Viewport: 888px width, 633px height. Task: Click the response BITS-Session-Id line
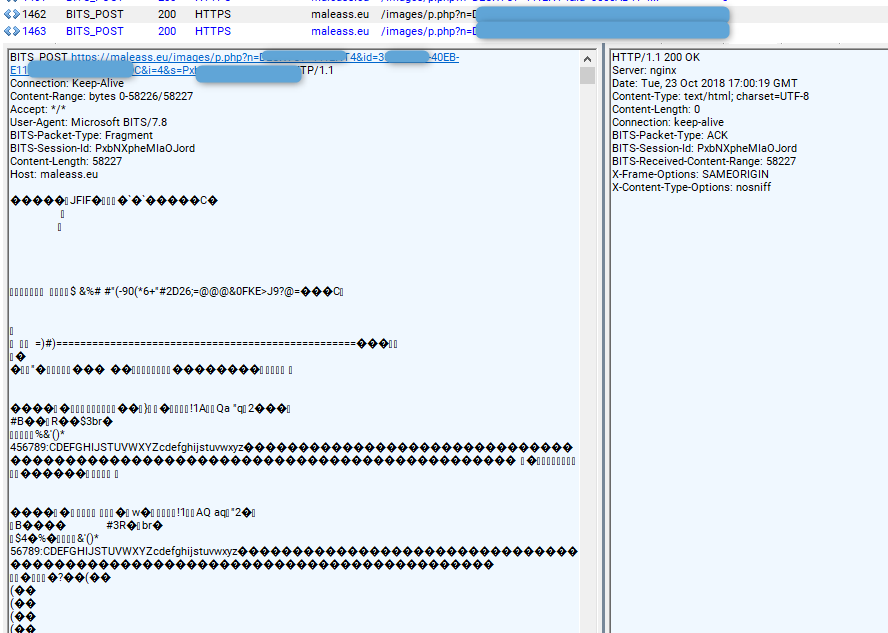pos(705,148)
